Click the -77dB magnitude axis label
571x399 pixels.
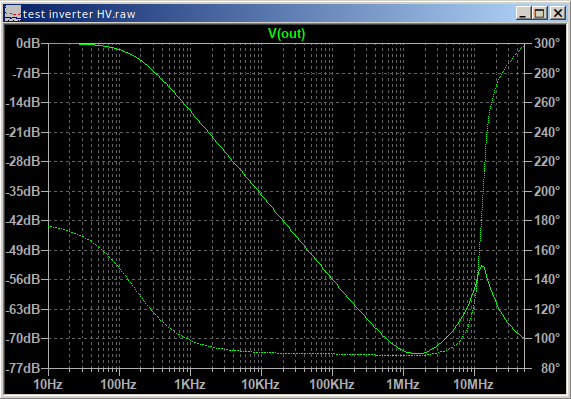coord(23,368)
